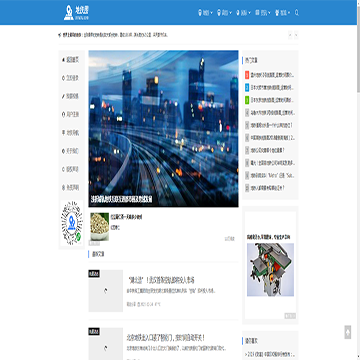Open 用户注册 in the left sidebar
The height and width of the screenshot is (360, 360).
point(70,114)
